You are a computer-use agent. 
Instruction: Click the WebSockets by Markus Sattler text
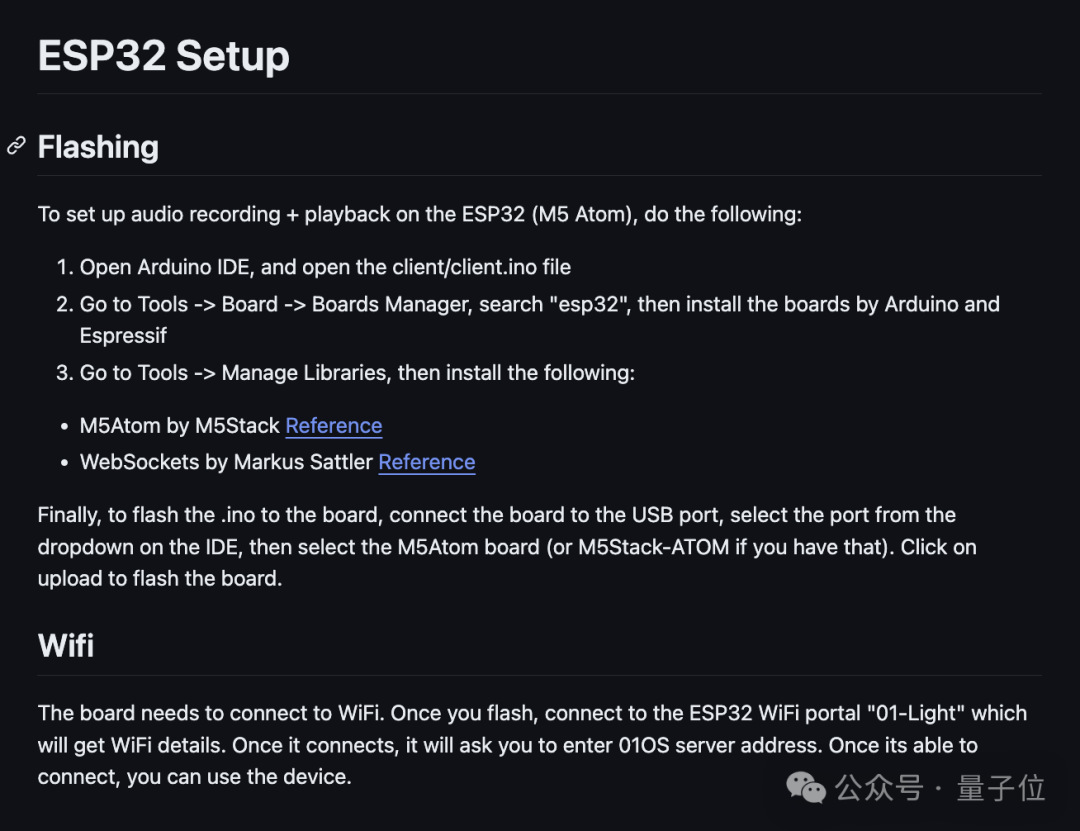click(x=227, y=462)
